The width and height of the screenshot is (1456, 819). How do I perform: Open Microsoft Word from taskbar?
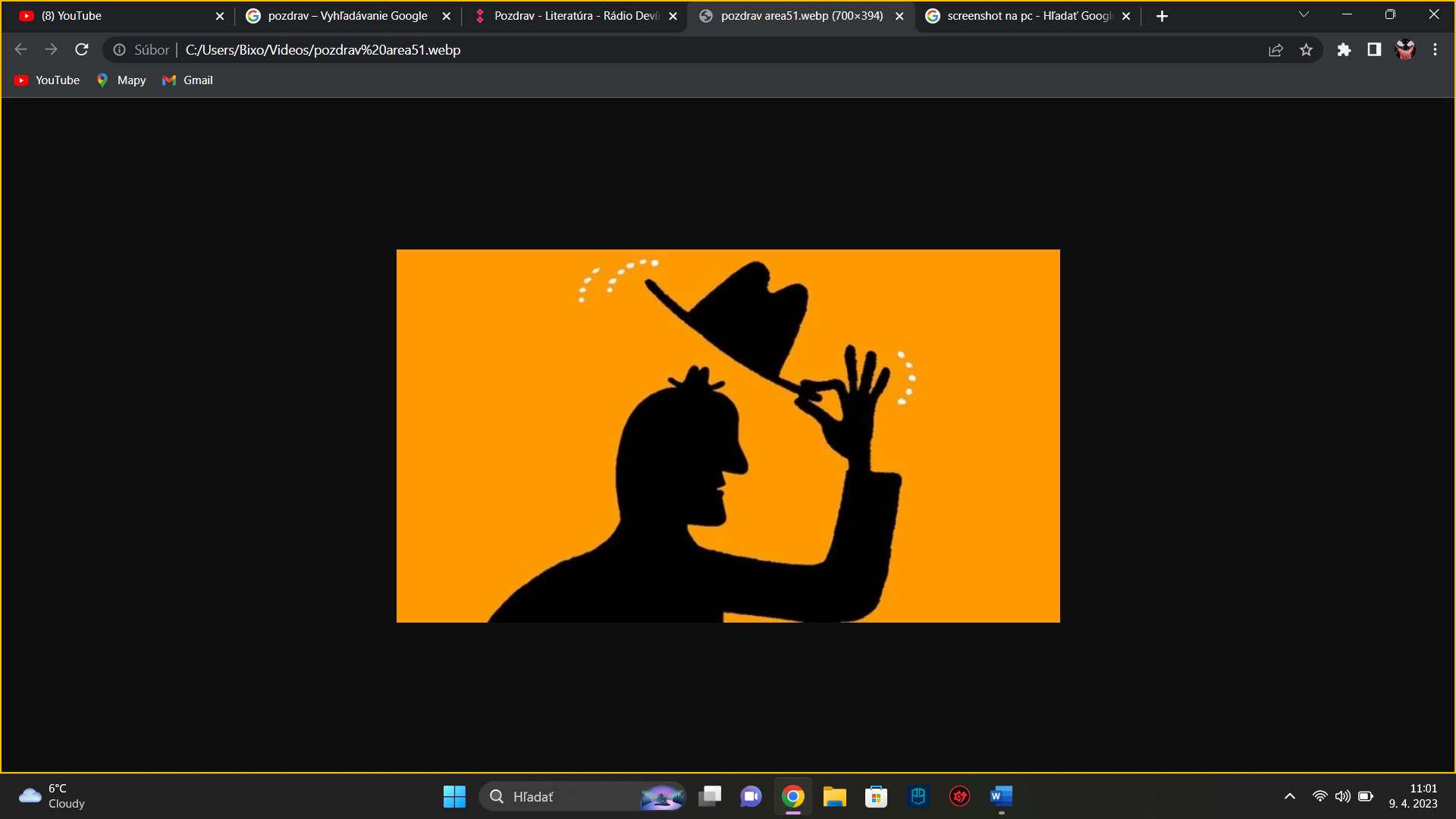tap(1001, 796)
